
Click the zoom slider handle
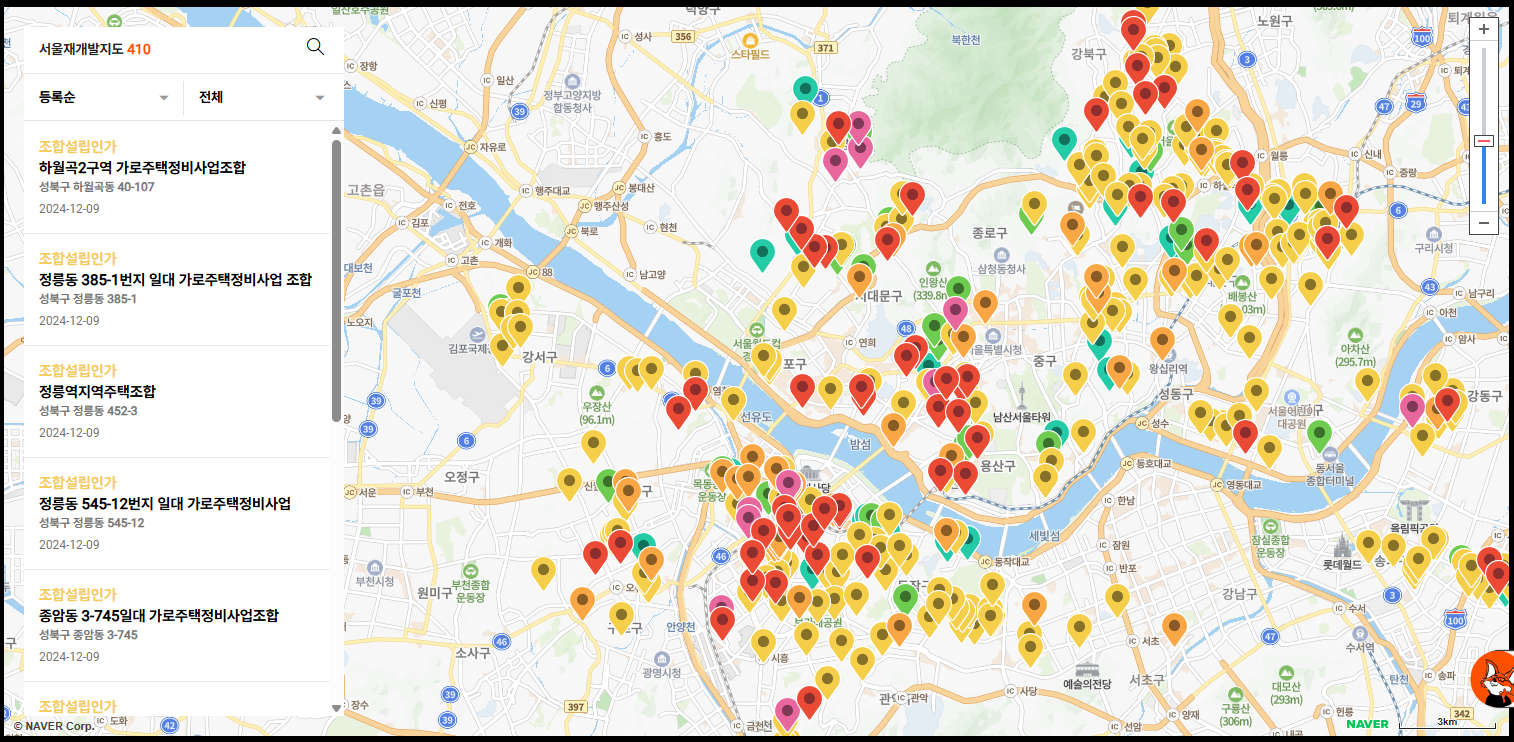[x=1484, y=141]
